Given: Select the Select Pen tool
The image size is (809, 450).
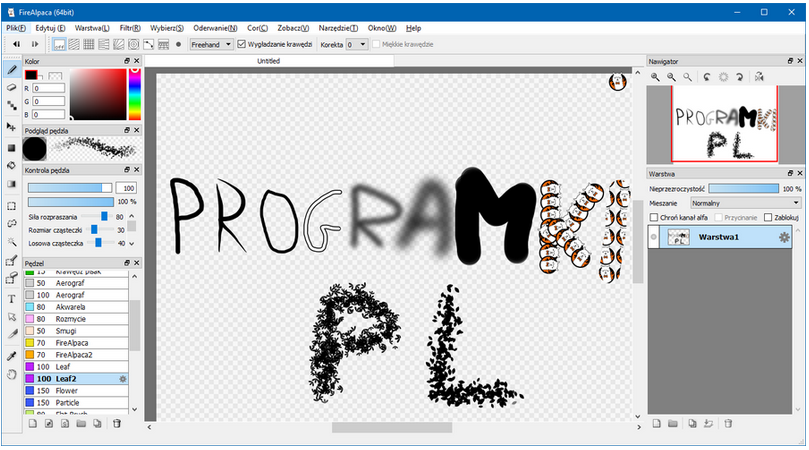Looking at the screenshot, I should [11, 261].
